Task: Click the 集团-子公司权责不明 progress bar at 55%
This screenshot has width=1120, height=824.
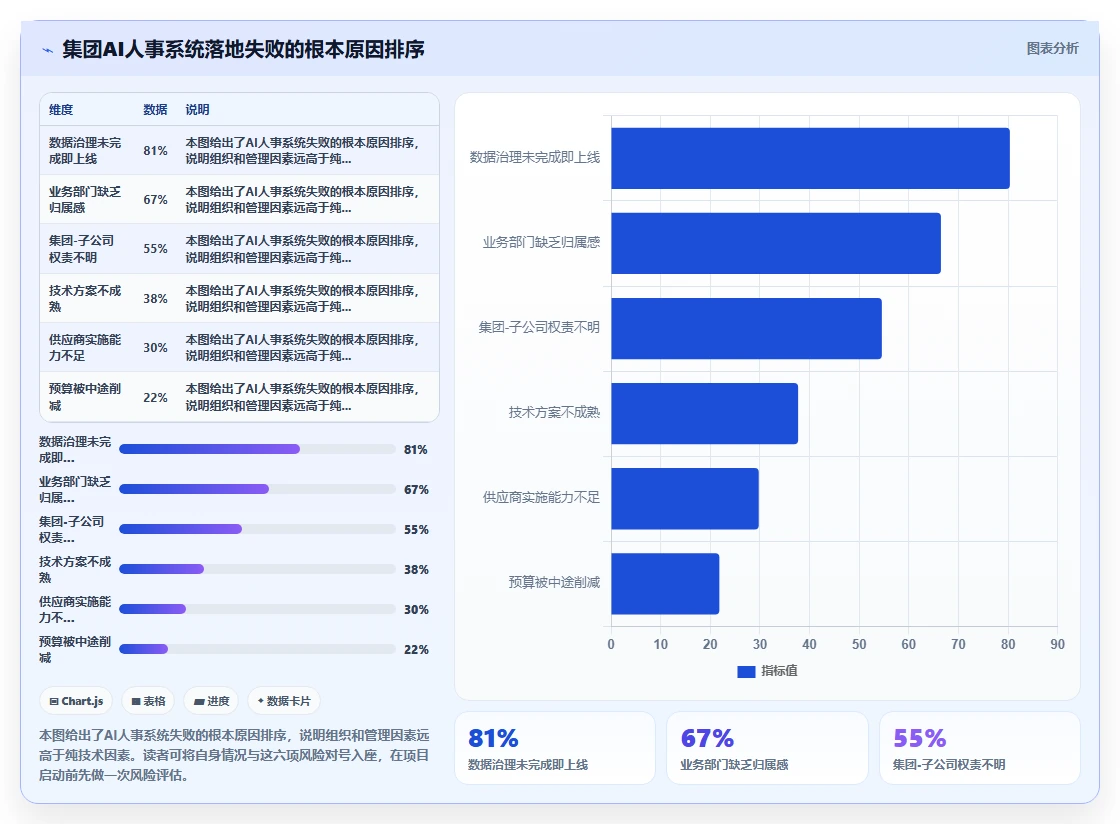Action: [x=257, y=529]
